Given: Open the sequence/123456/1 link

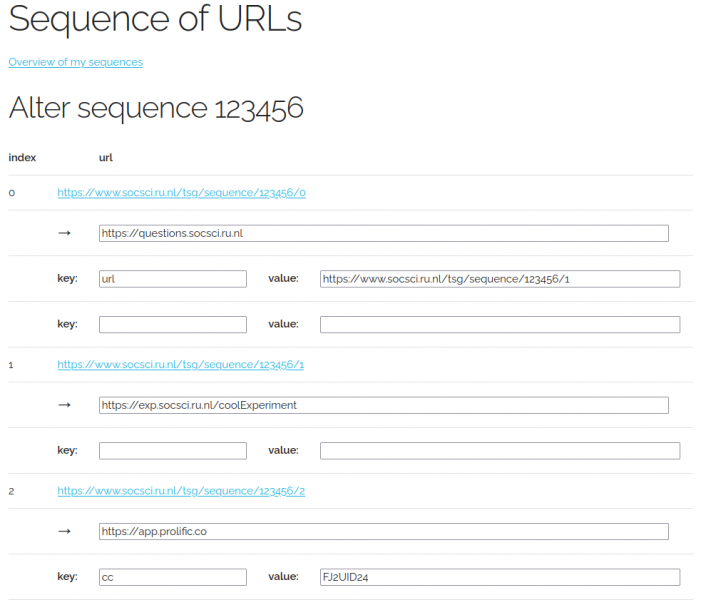Looking at the screenshot, I should [181, 364].
